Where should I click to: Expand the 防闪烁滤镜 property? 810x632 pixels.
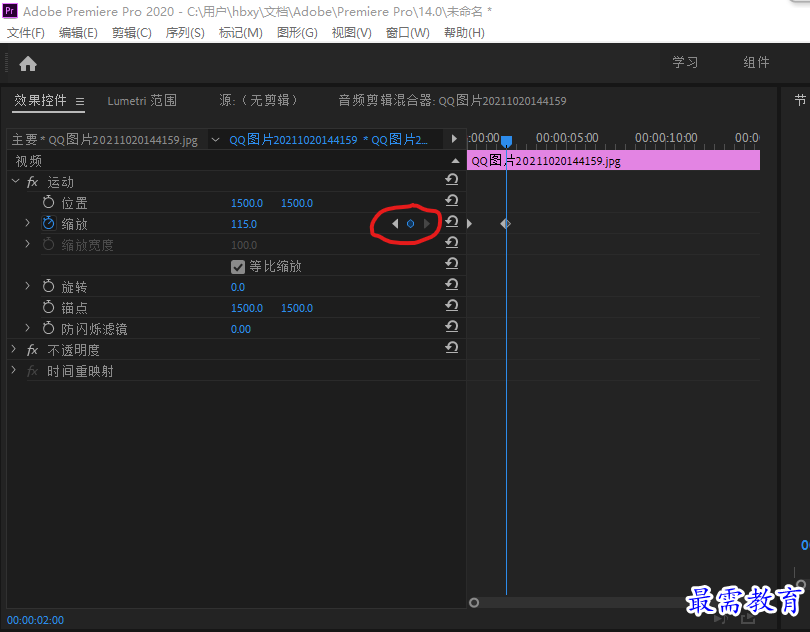point(27,328)
